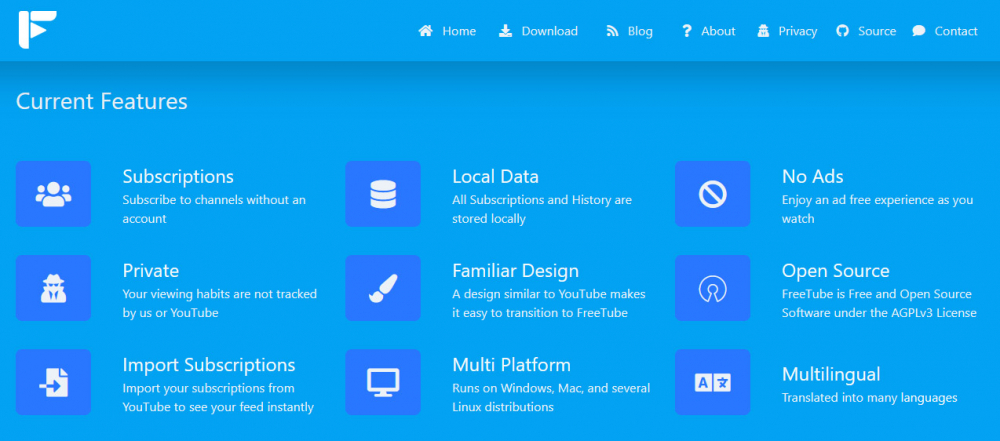Click the Multilingual language icon tile

click(713, 382)
